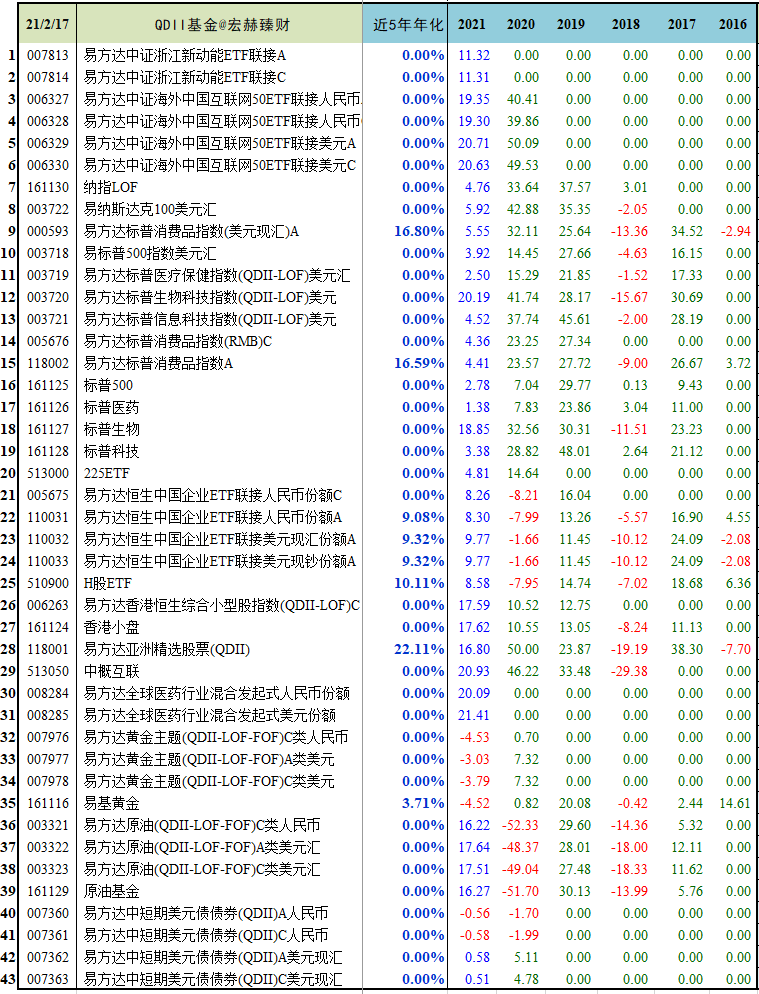Viewport: 759px width, 994px height.
Task: Click the 50.09 value for 2020
Action: pyautogui.click(x=522, y=143)
